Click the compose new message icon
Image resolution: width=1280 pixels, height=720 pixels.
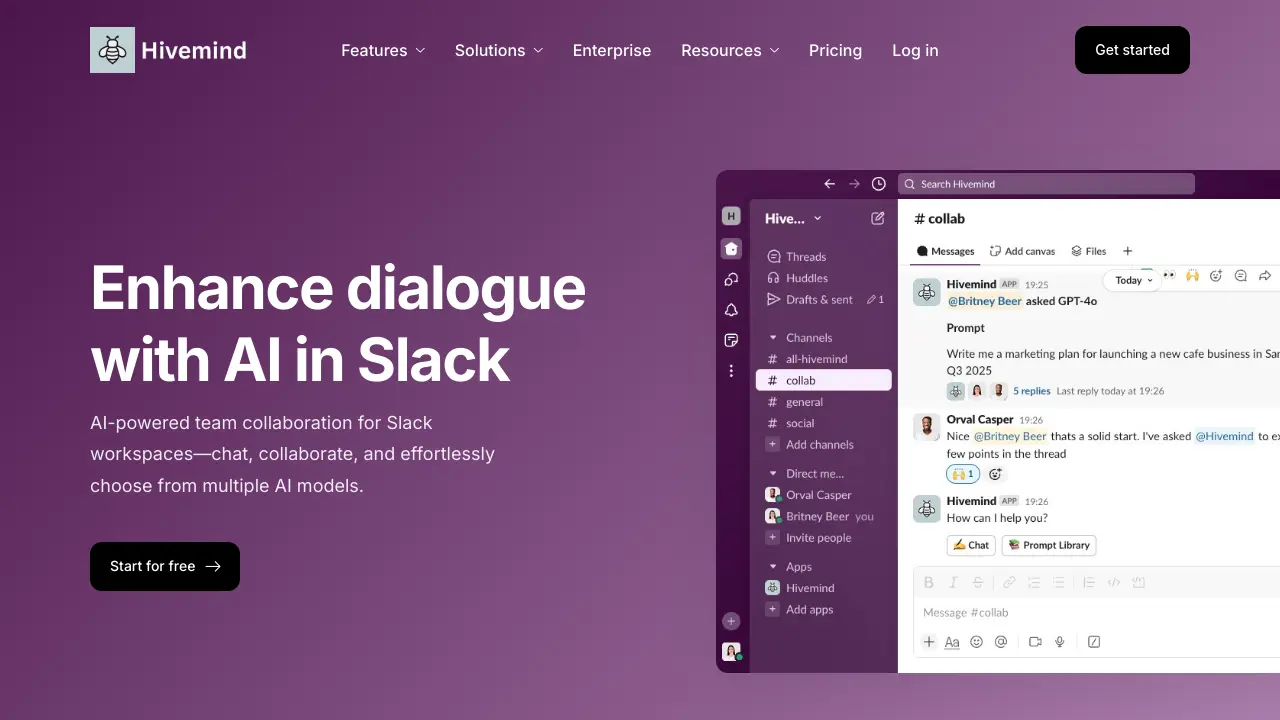pyautogui.click(x=878, y=218)
